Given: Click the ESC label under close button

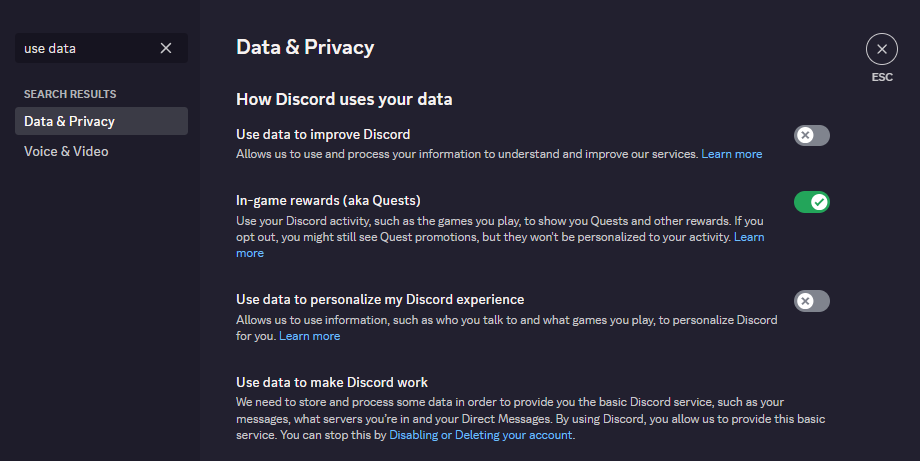Looking at the screenshot, I should tap(882, 77).
